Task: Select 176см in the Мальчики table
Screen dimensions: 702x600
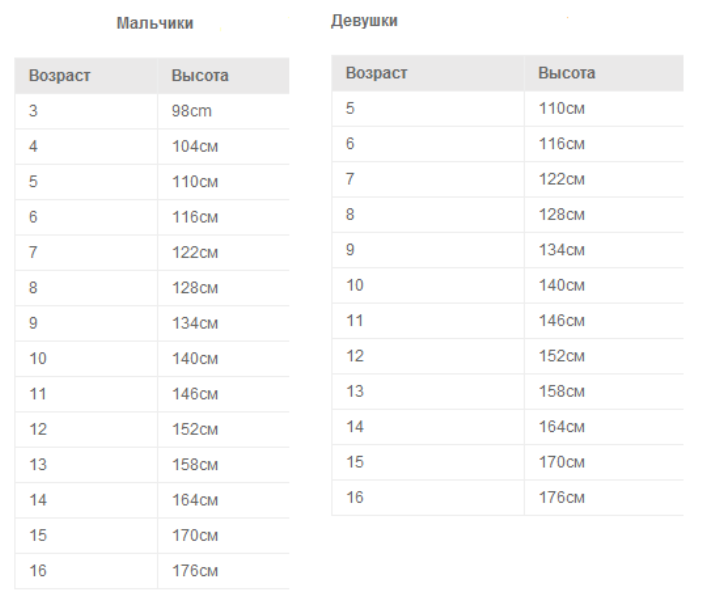Action: point(195,571)
